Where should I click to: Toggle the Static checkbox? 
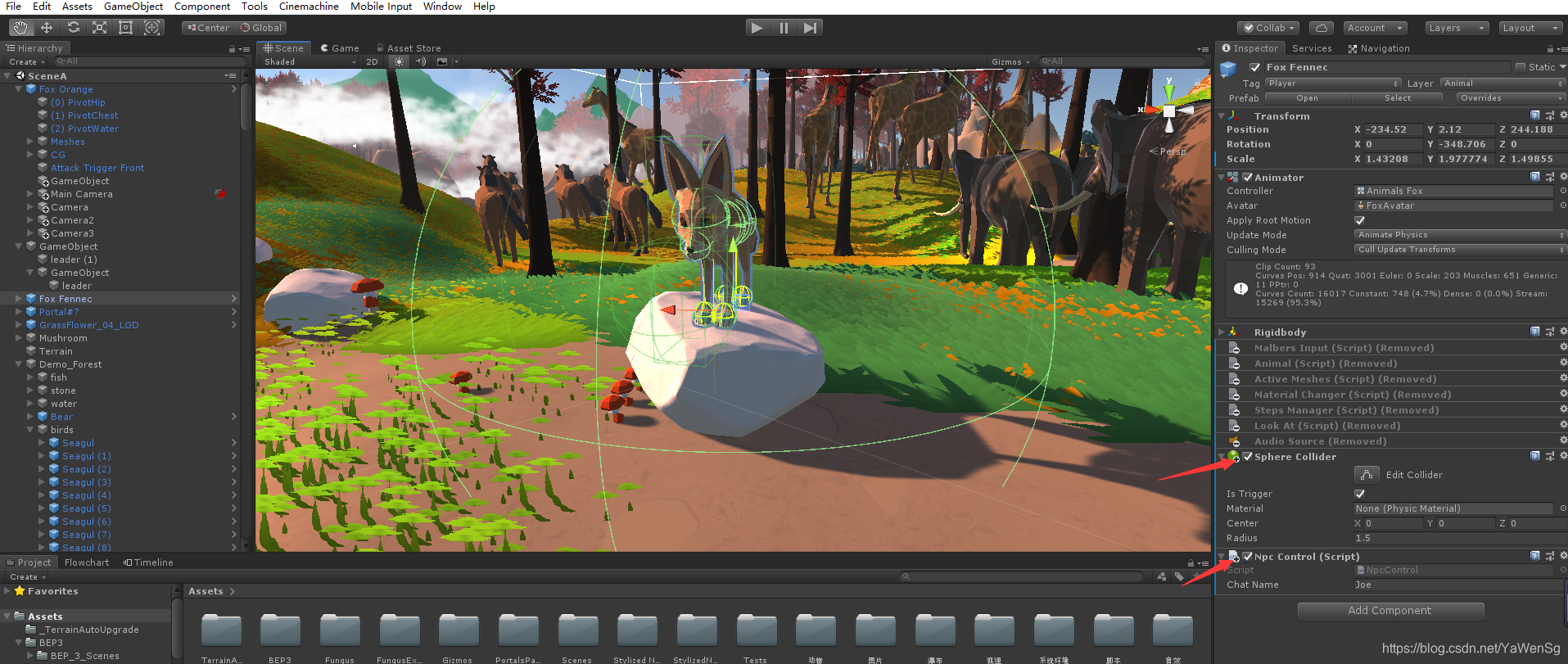(x=1521, y=67)
